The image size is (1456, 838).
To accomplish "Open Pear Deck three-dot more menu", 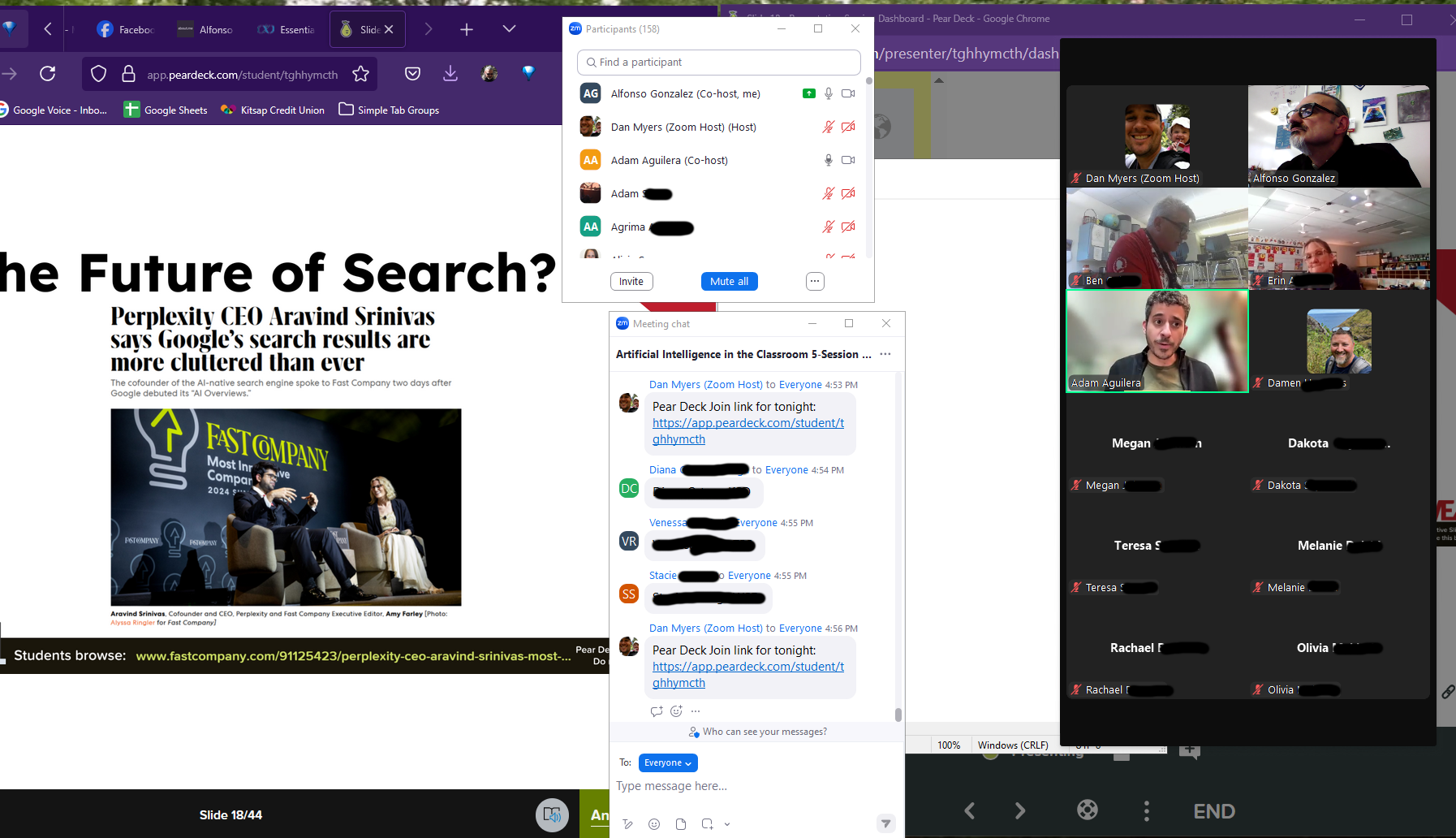I will pos(1146,810).
